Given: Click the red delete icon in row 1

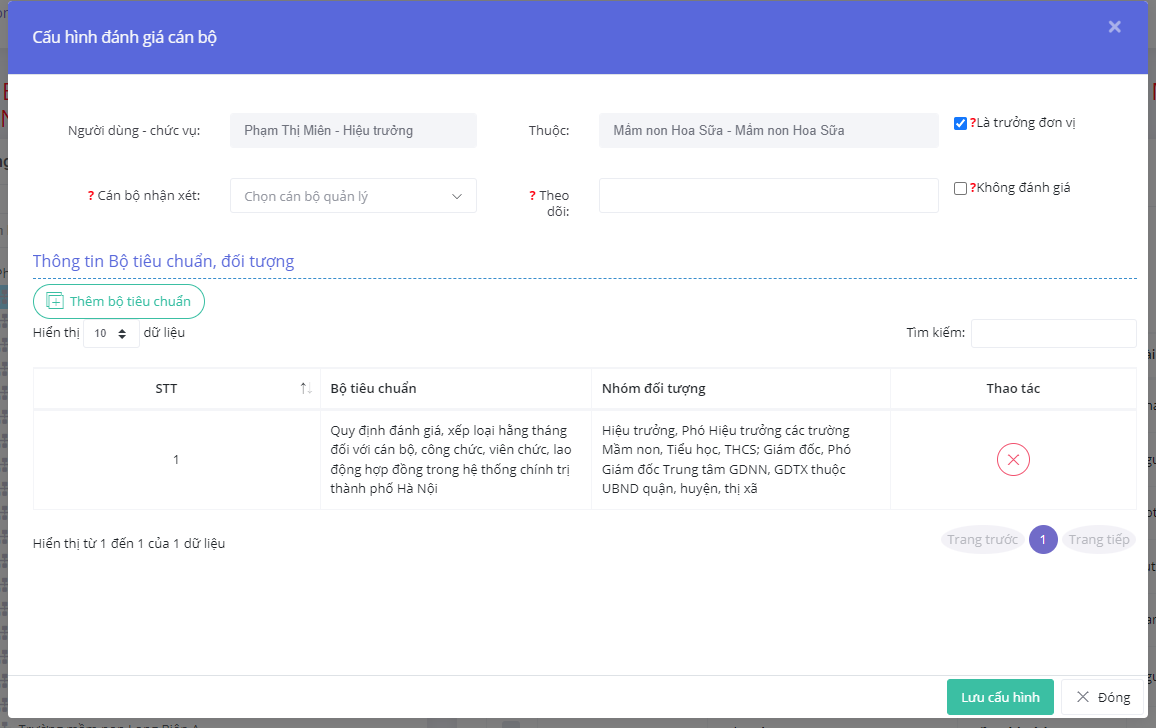Looking at the screenshot, I should pos(1013,460).
